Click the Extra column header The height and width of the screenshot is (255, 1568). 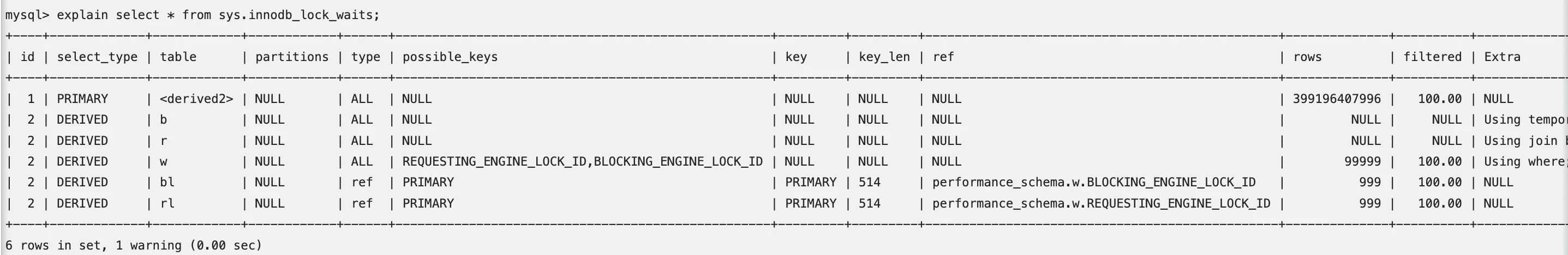(1503, 57)
